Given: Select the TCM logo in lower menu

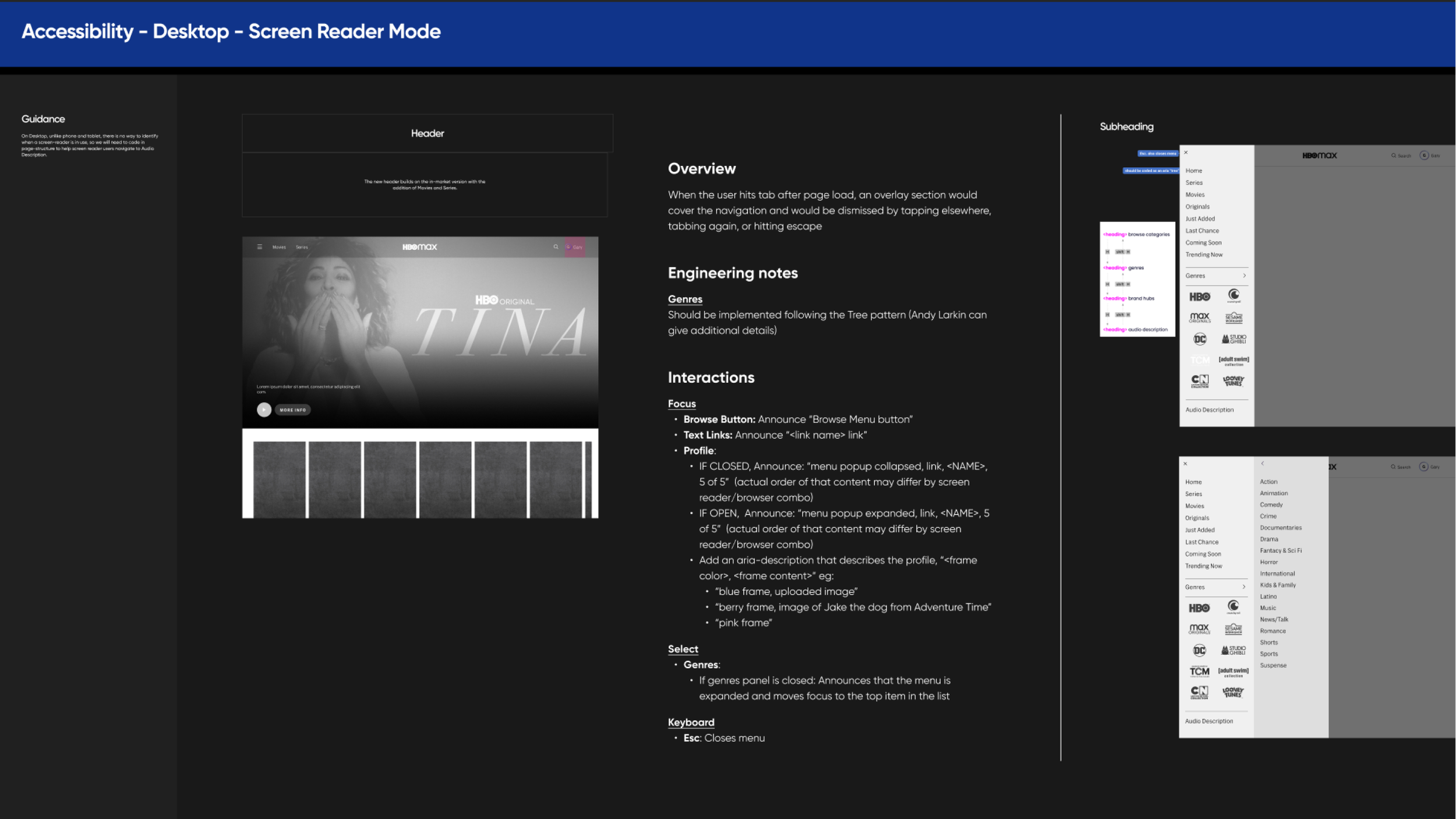Looking at the screenshot, I should tap(1199, 671).
